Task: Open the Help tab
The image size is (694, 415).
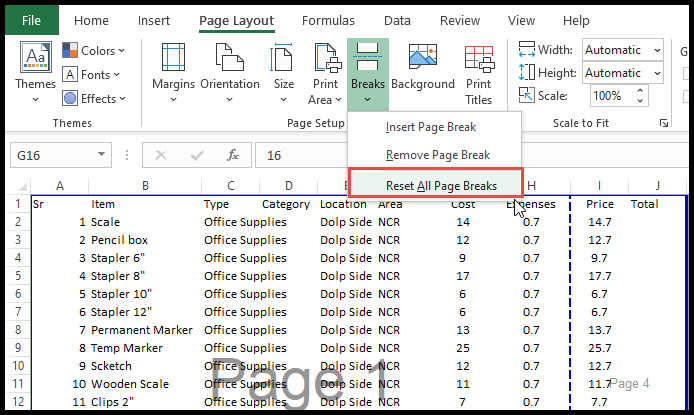Action: 576,20
